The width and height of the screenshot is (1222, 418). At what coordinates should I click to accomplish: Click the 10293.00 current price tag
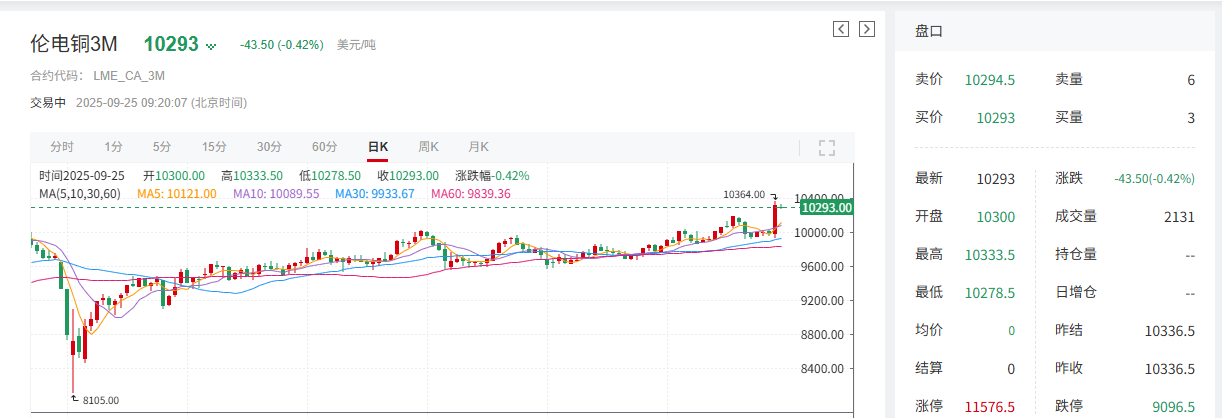coord(827,208)
